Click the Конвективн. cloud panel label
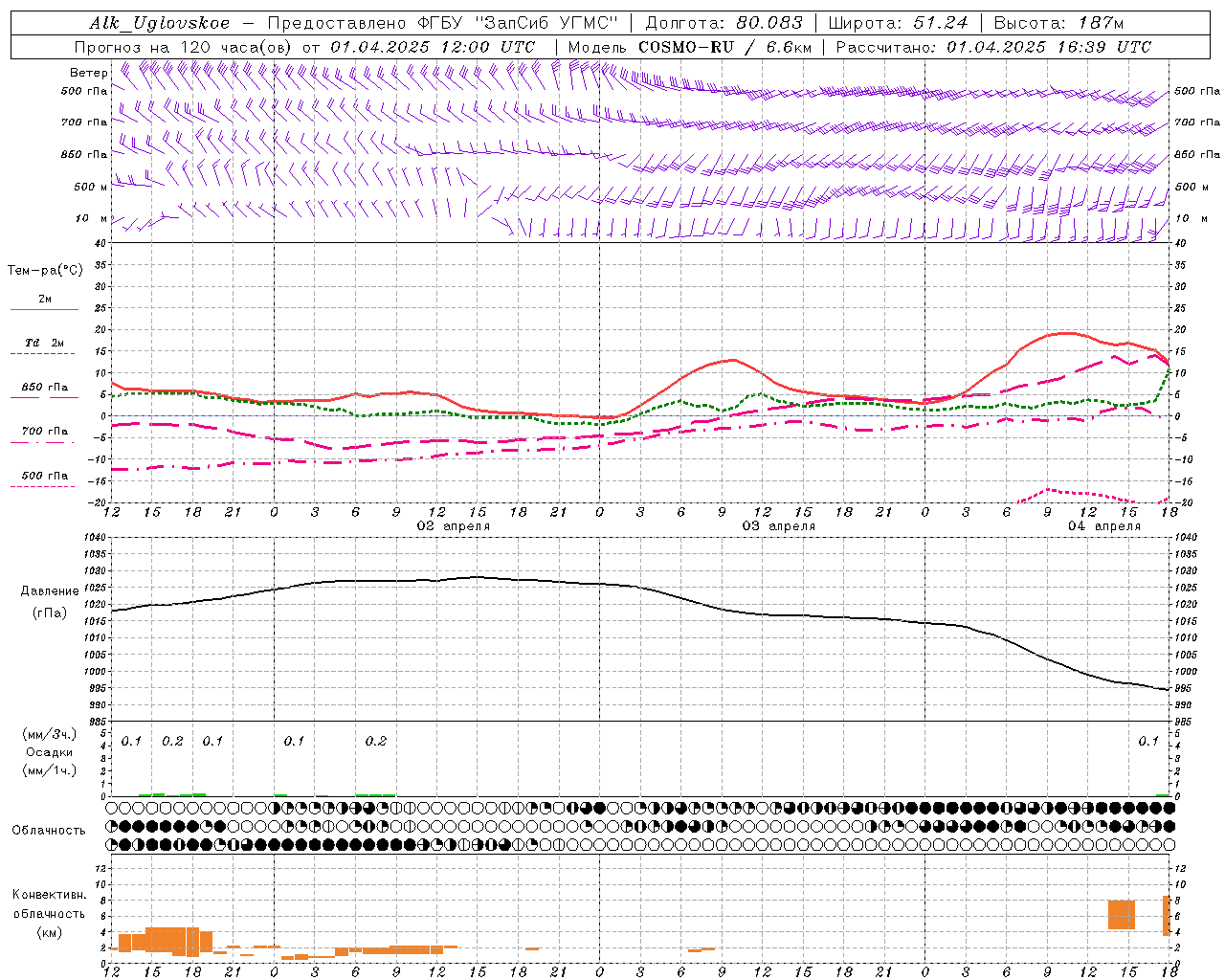Viewport: 1225px width, 980px height. (x=49, y=895)
